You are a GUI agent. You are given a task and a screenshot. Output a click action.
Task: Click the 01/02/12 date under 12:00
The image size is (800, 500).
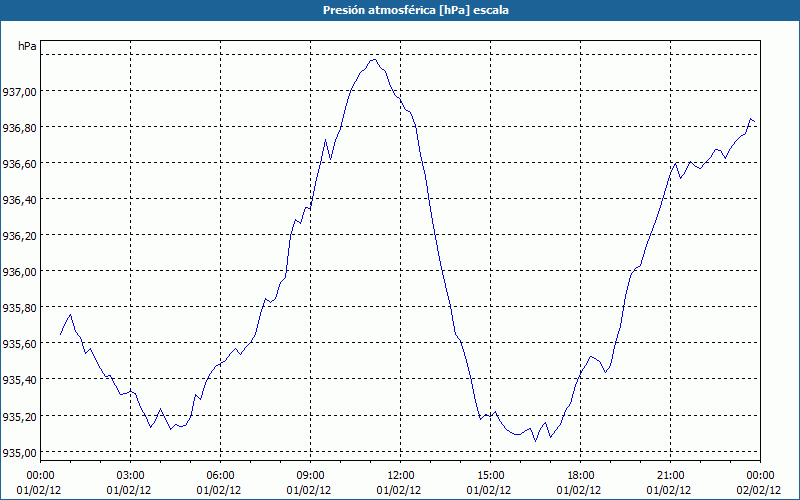coord(399,490)
